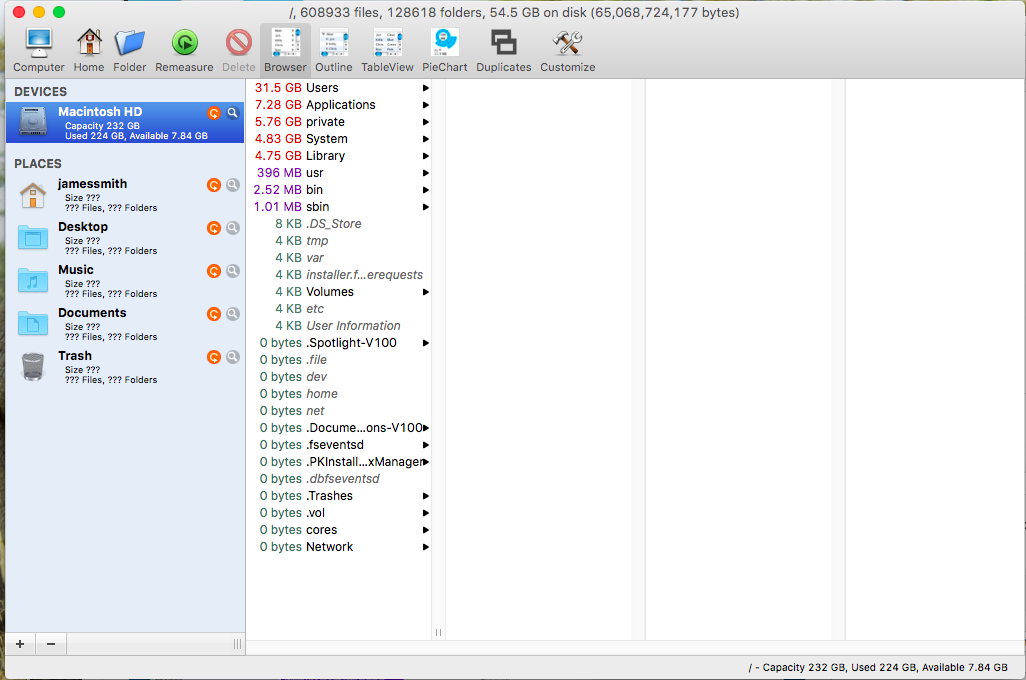Remove a place with minus button

(x=51, y=644)
